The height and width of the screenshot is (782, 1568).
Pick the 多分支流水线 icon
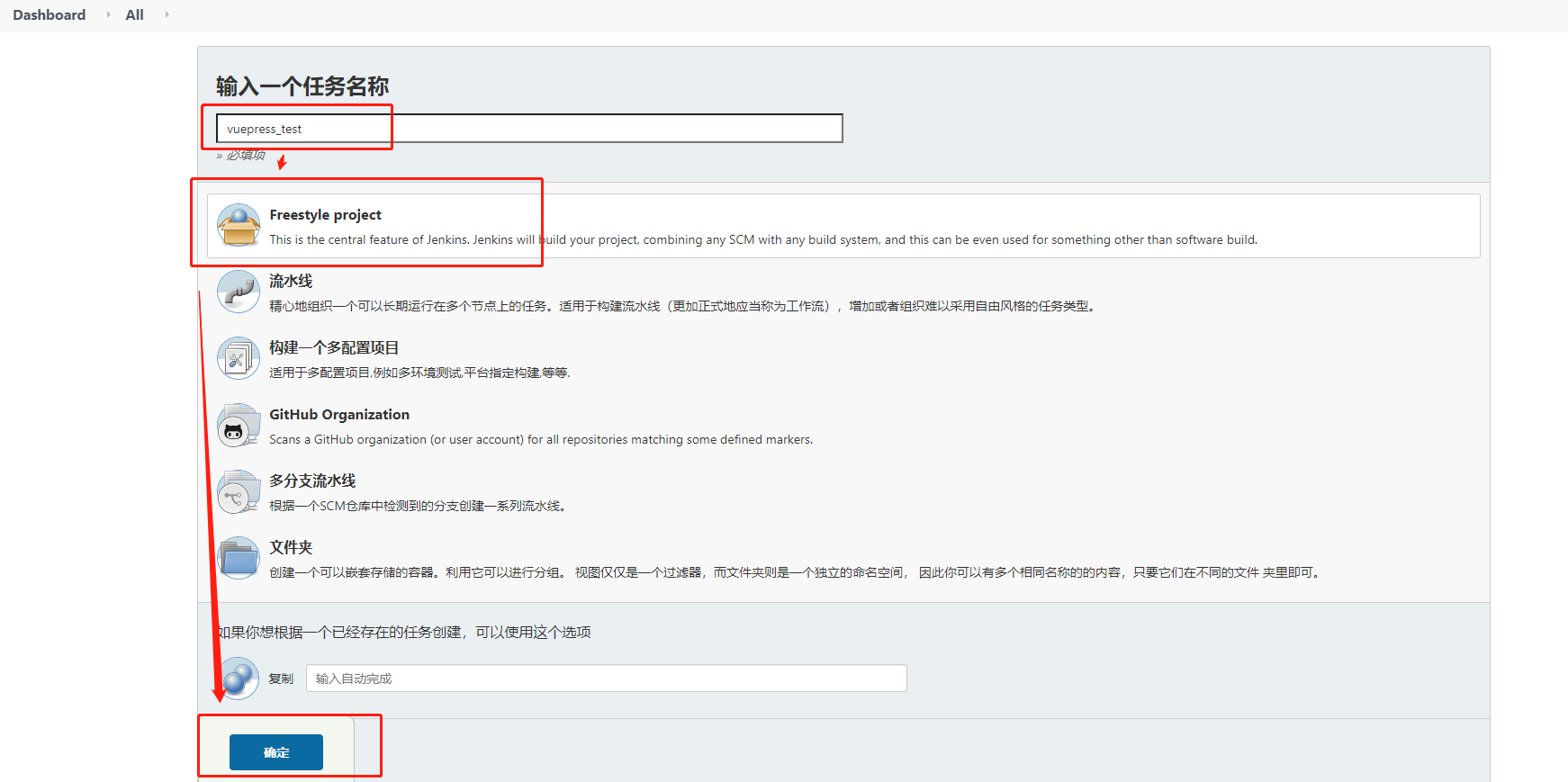point(239,492)
